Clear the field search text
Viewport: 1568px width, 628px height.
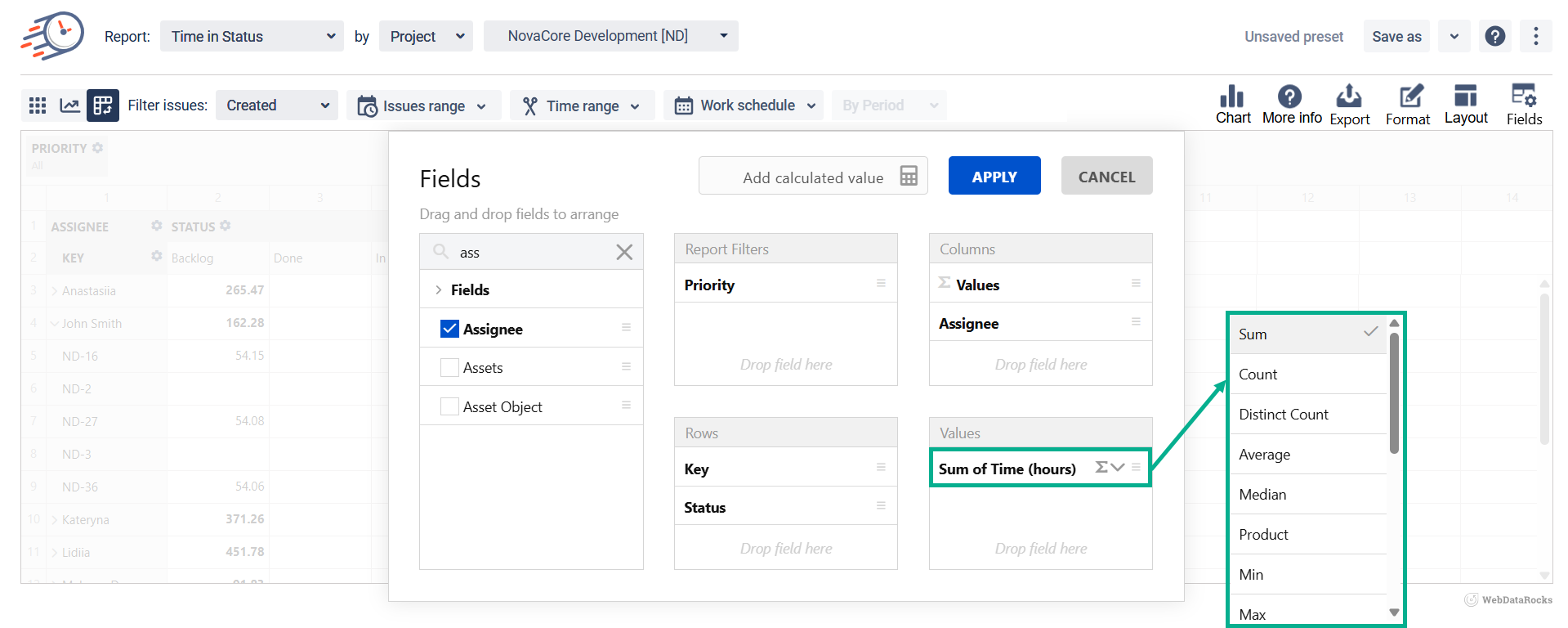pyautogui.click(x=624, y=252)
